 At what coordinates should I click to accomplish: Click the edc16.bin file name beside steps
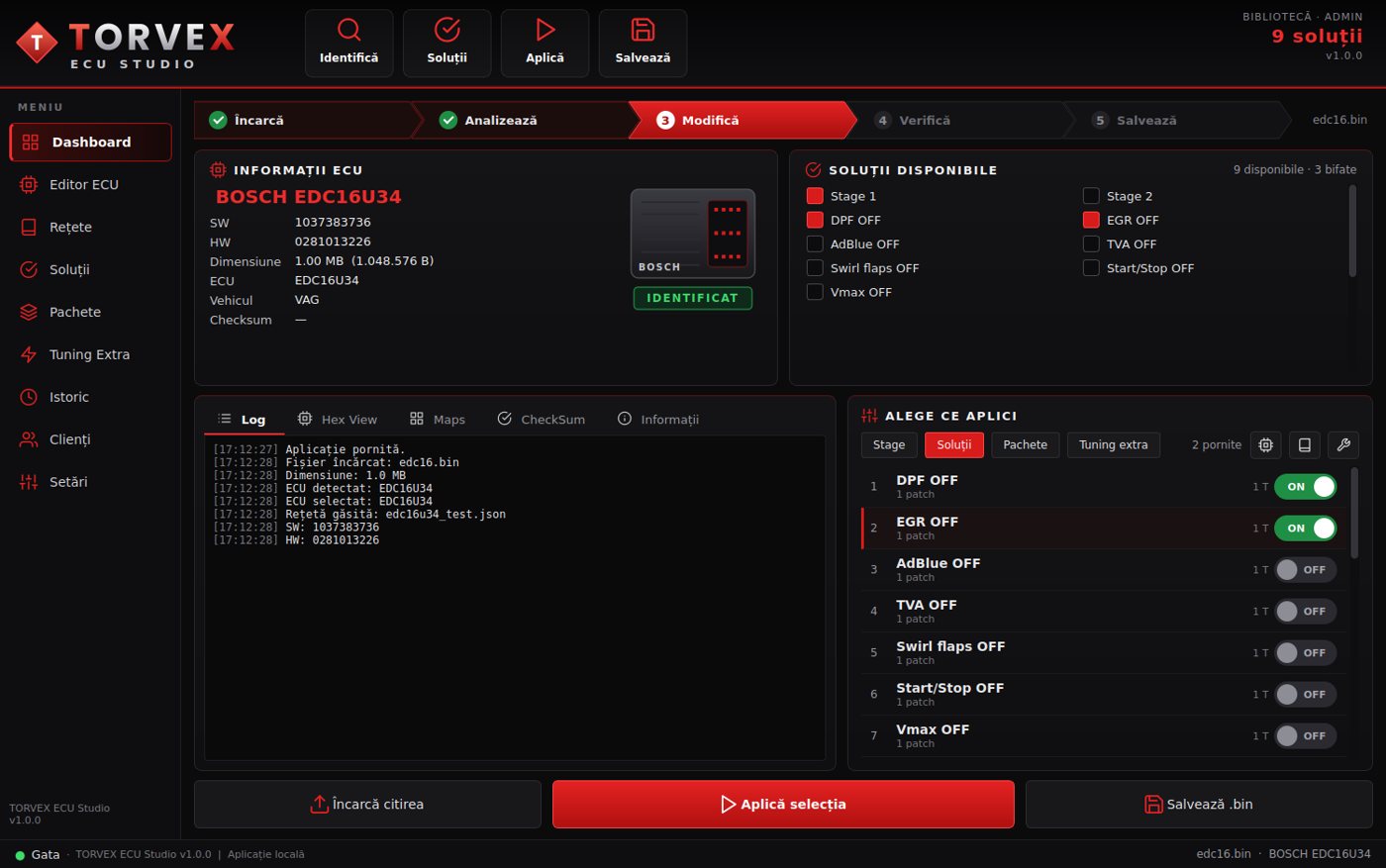[1339, 120]
